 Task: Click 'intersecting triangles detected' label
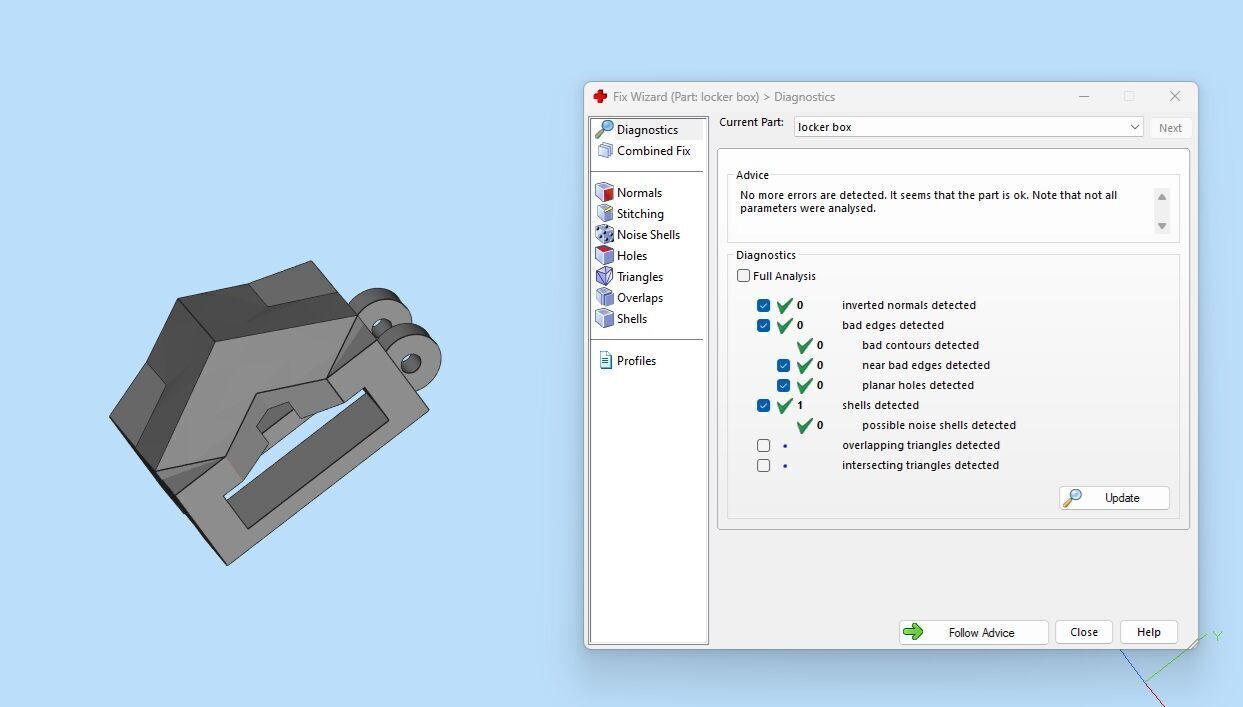(920, 465)
